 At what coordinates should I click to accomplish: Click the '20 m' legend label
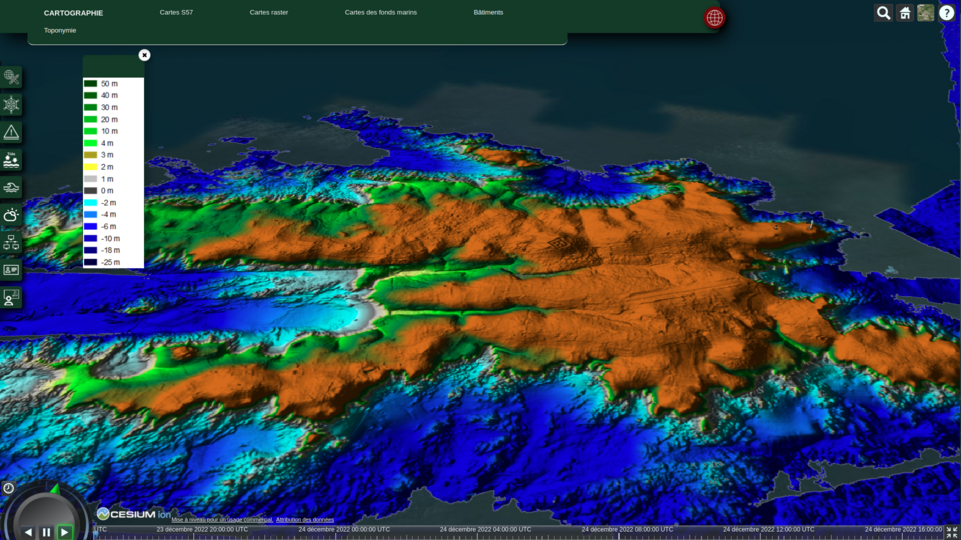point(109,120)
